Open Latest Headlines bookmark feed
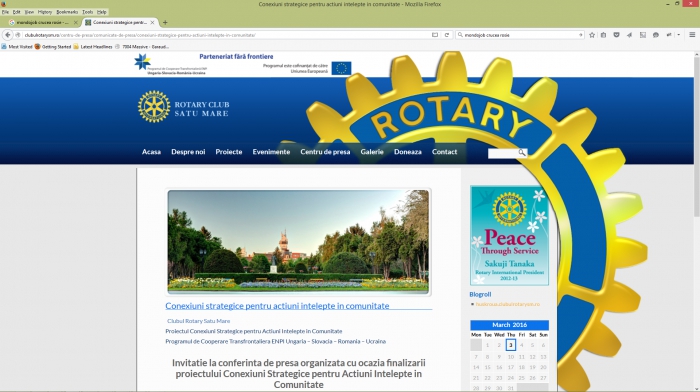The height and width of the screenshot is (392, 700). coord(93,46)
